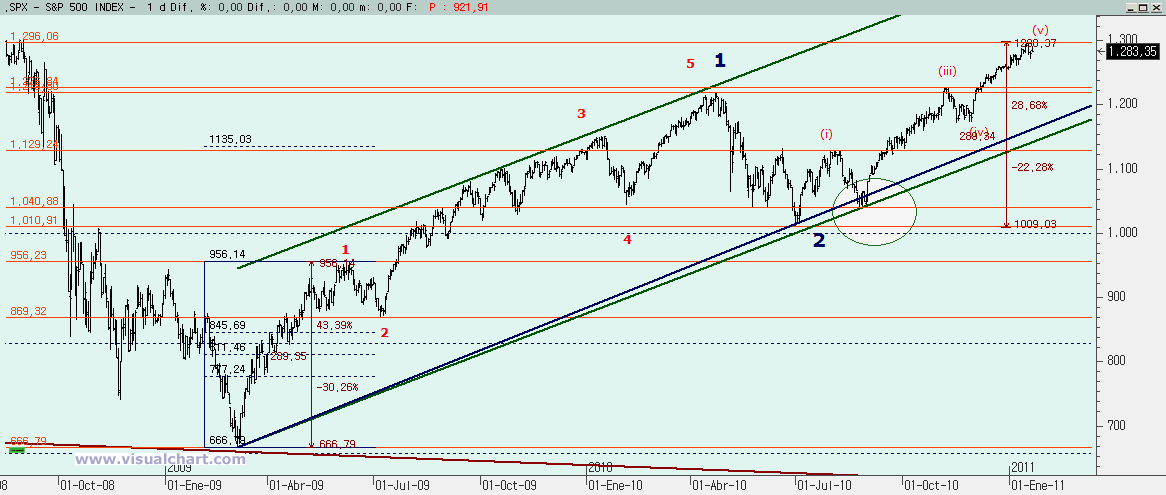1166x495 pixels.
Task: Click the 2009 year marker
Action: (179, 468)
